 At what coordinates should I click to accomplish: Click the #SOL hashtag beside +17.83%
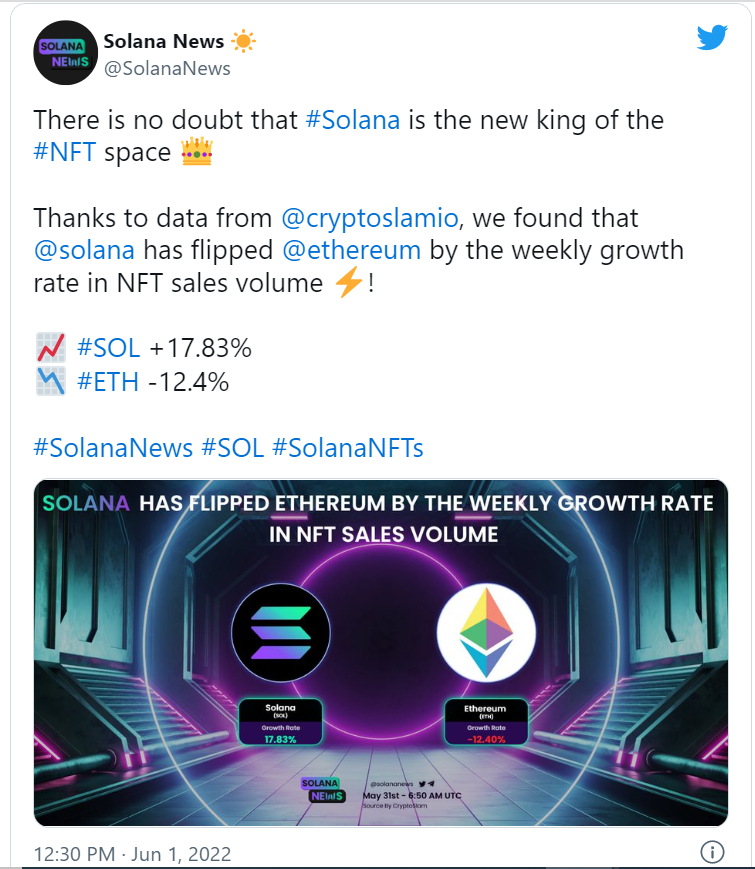click(110, 348)
